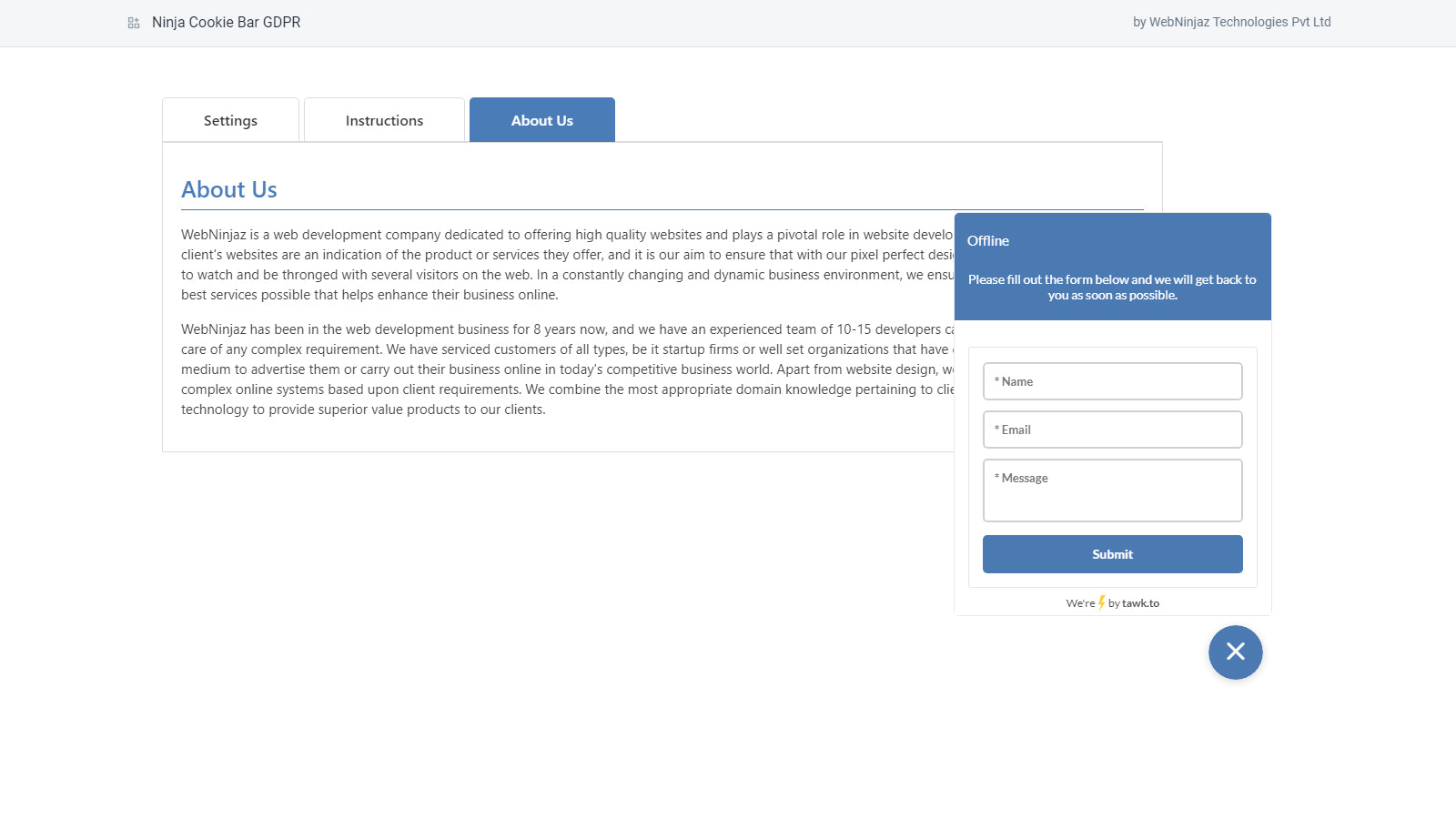Switch to the Settings tab
The width and height of the screenshot is (1456, 819).
230,120
